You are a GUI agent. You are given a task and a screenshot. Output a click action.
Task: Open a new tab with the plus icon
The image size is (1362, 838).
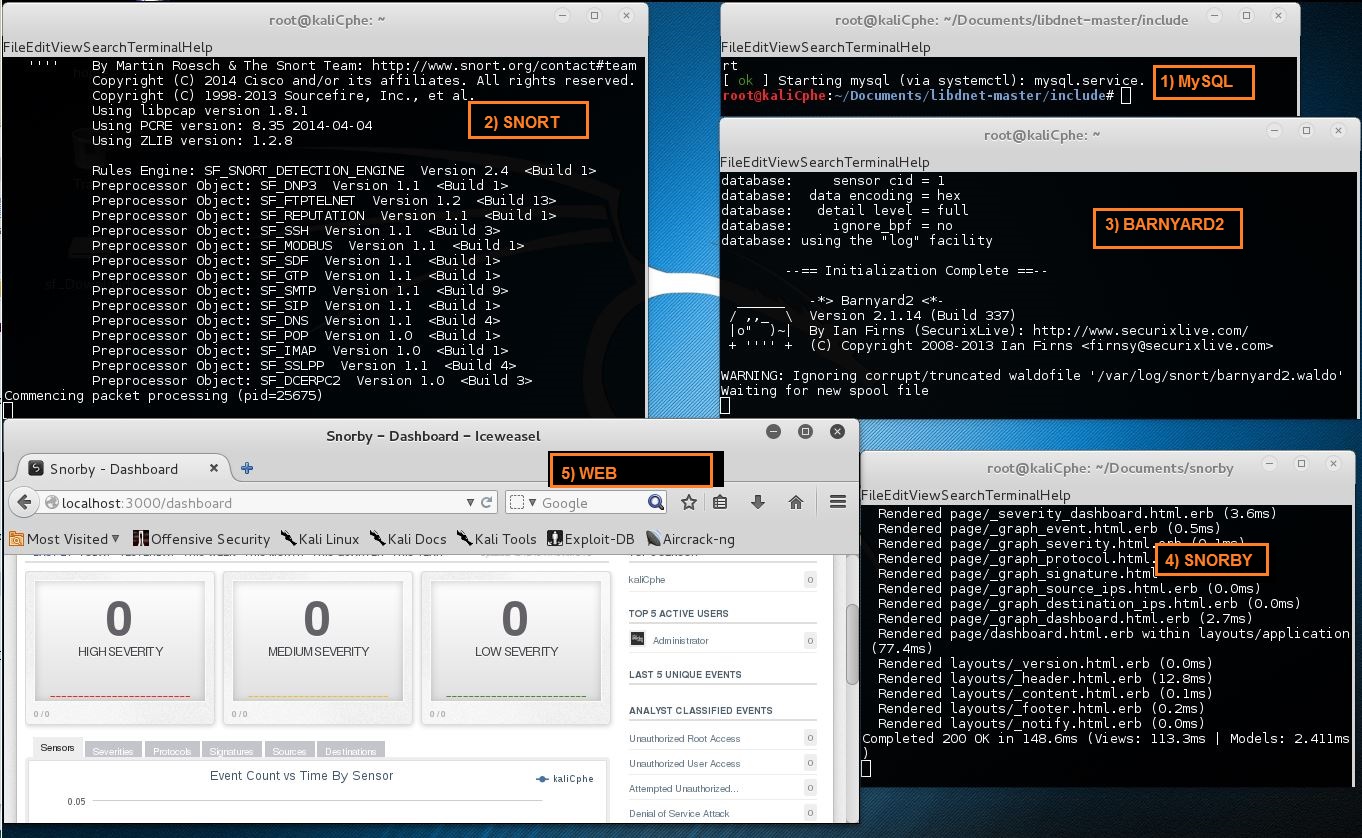pyautogui.click(x=247, y=468)
